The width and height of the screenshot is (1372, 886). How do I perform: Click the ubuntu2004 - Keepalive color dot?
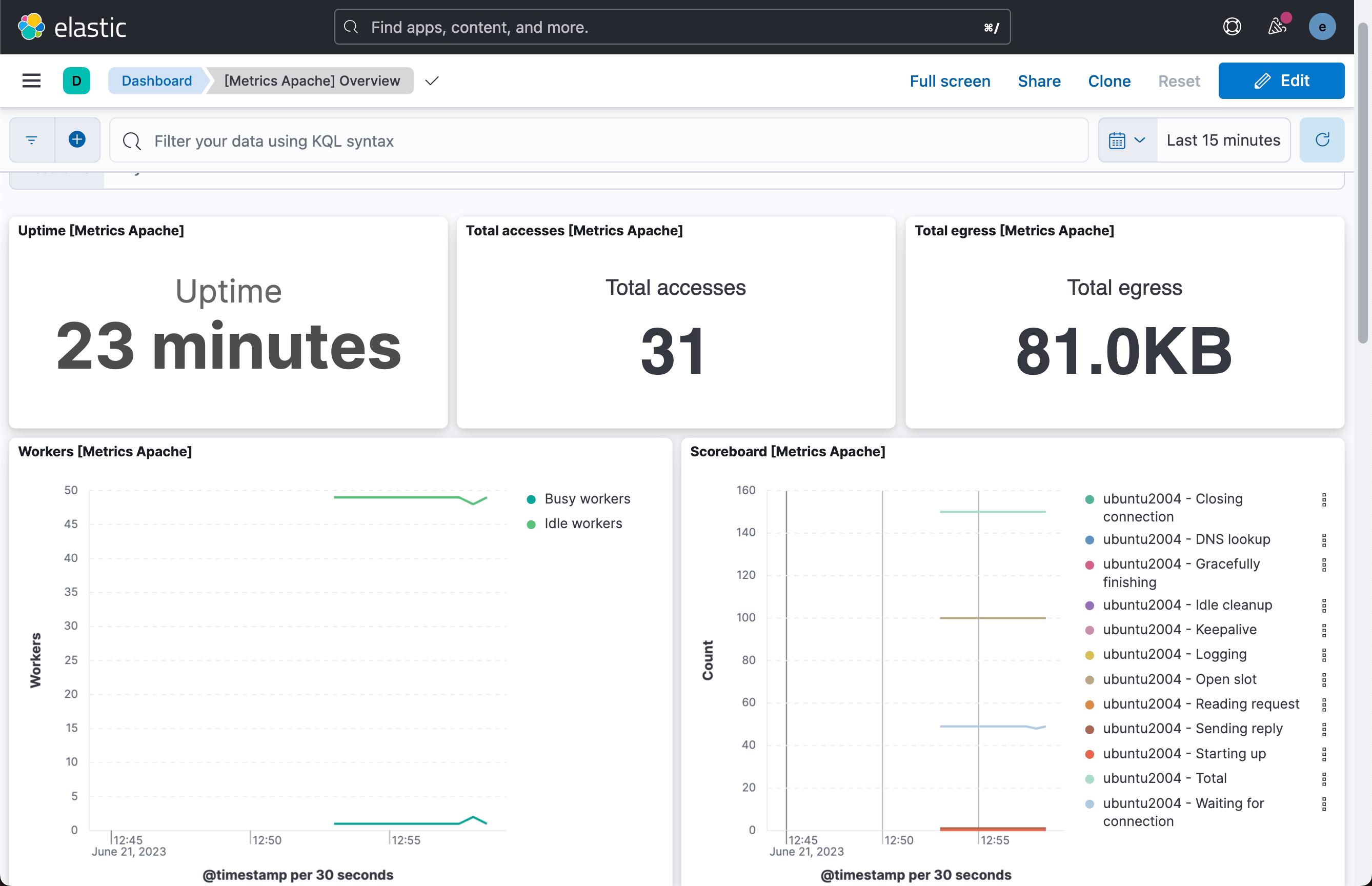coord(1089,630)
